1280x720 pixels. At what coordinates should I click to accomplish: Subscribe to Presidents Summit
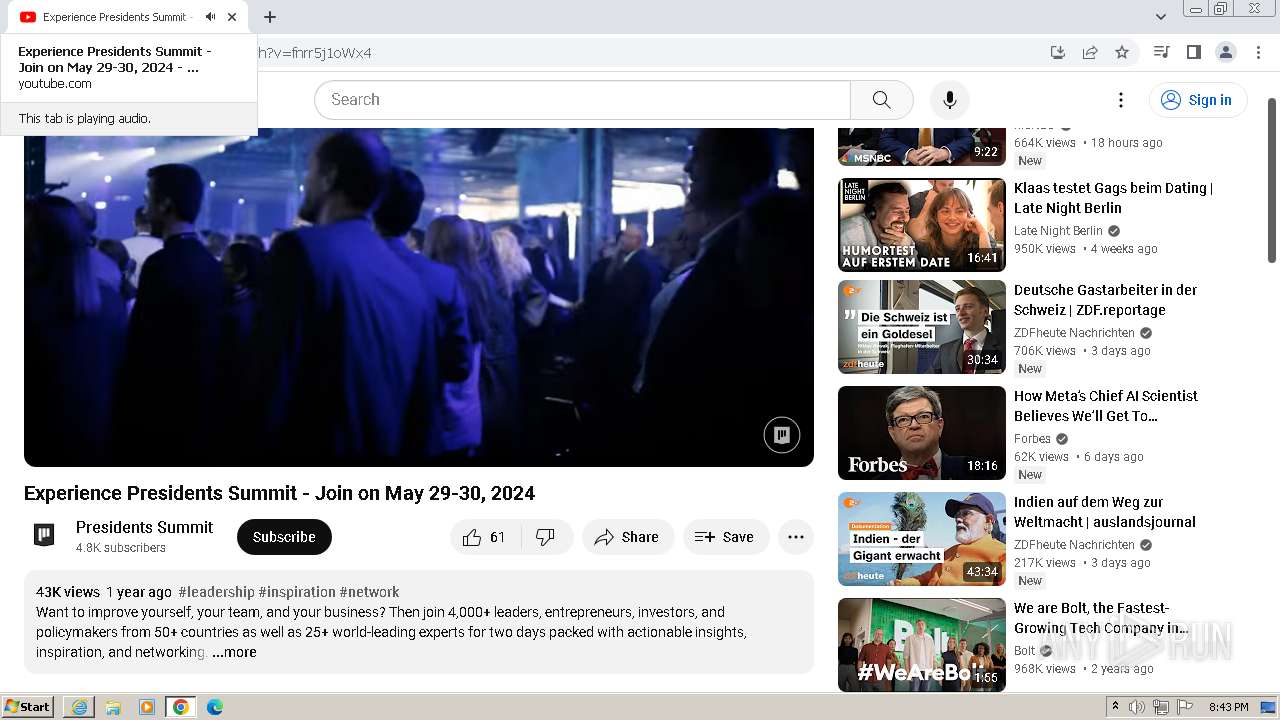click(284, 537)
